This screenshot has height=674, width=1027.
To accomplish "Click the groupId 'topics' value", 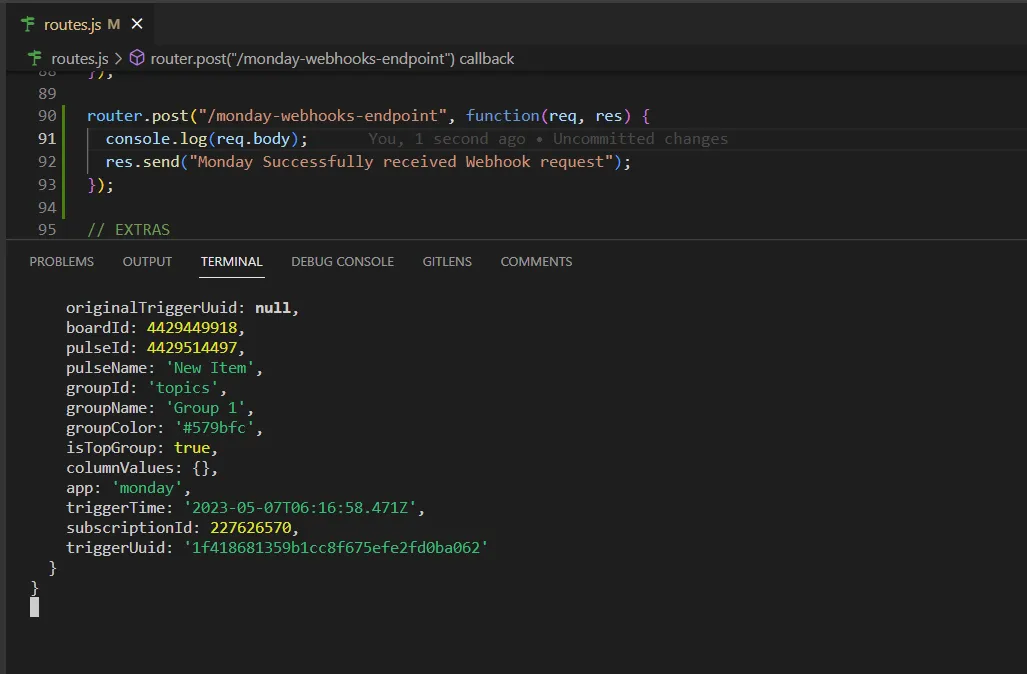I will tap(183, 388).
